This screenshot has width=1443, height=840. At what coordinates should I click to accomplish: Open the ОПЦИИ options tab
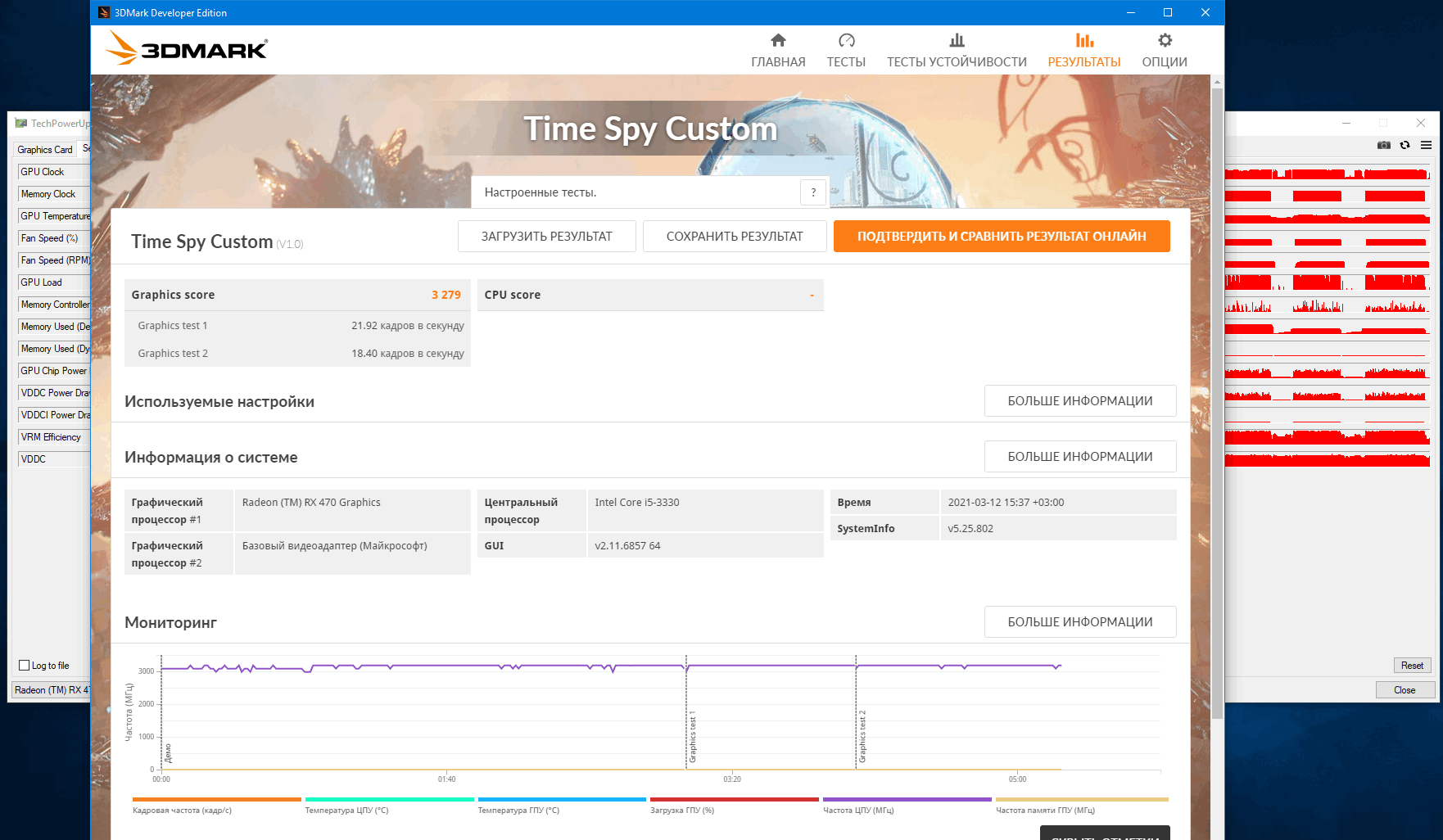tap(1165, 51)
